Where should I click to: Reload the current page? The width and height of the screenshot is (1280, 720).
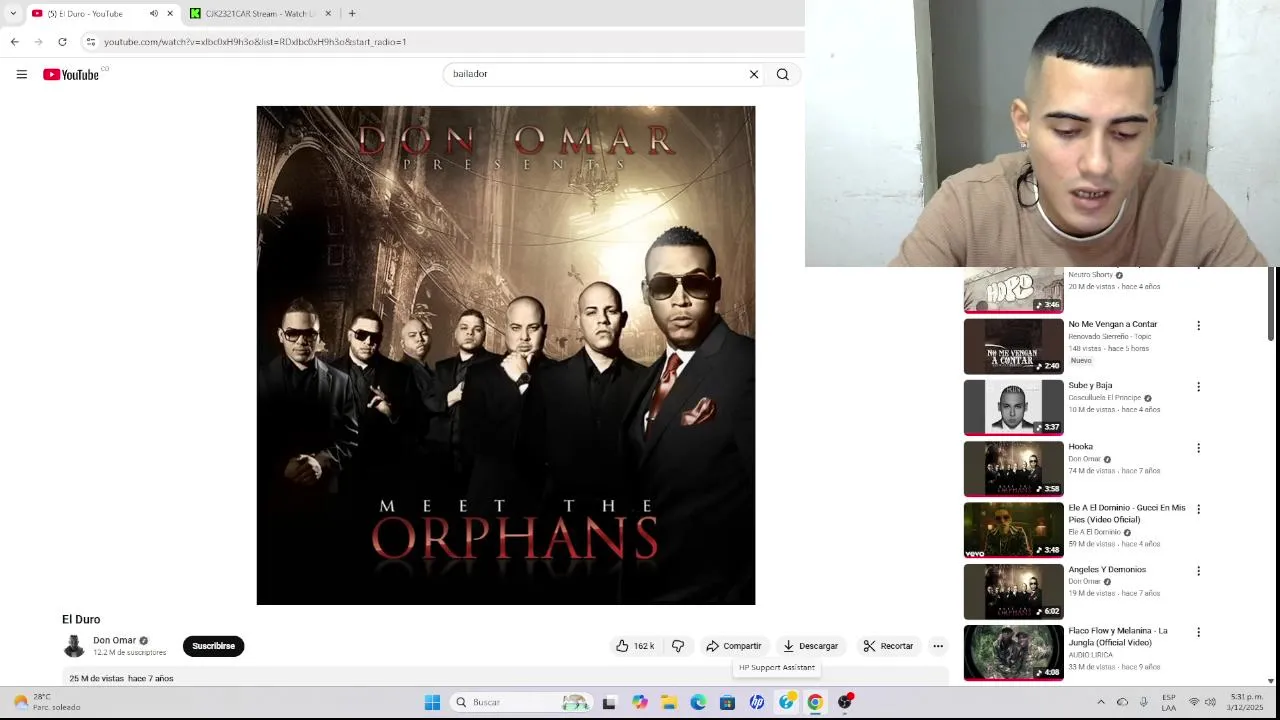point(62,42)
